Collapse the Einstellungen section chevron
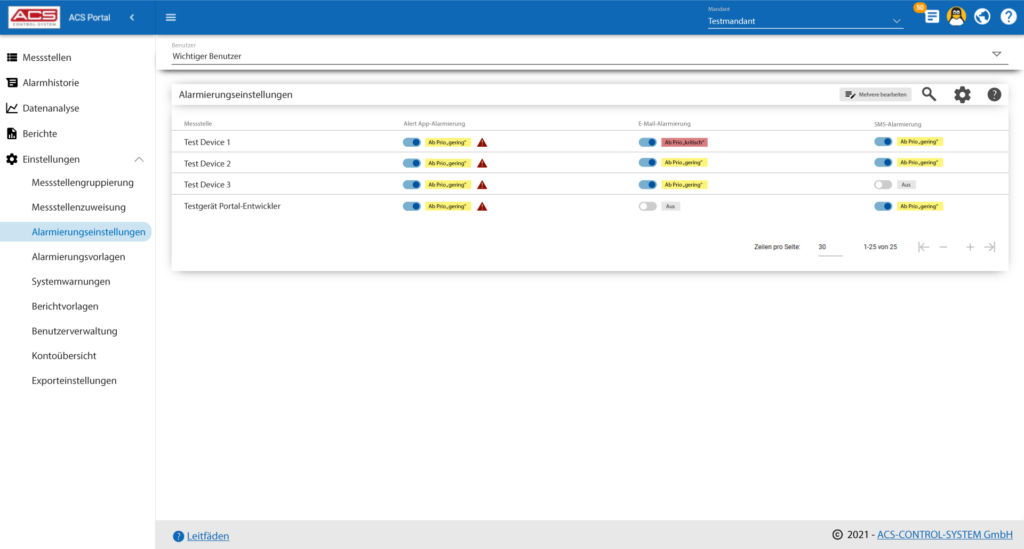This screenshot has height=549, width=1024. (x=139, y=159)
